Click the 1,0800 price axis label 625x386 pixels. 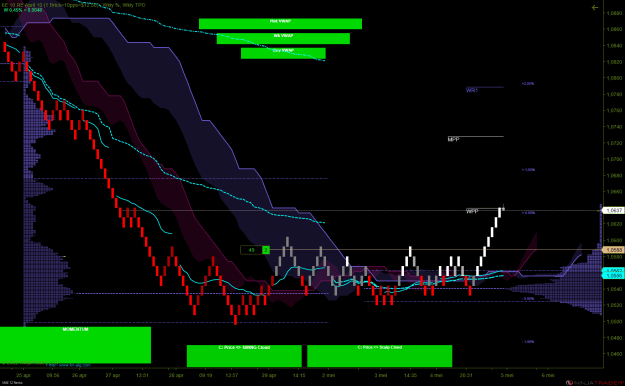click(614, 78)
